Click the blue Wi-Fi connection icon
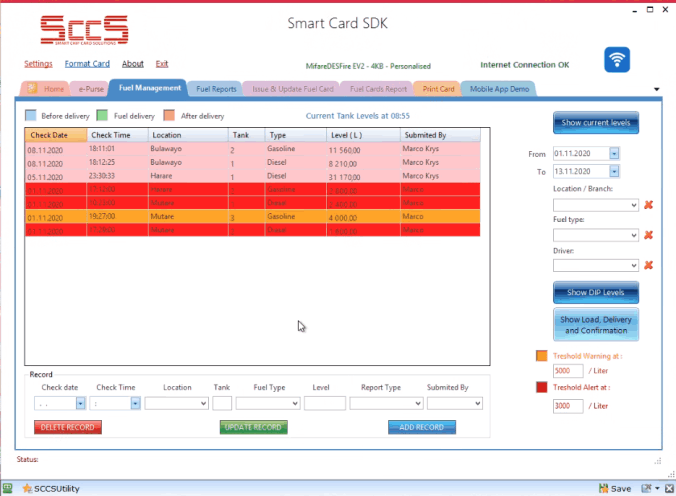Screen dimensions: 676x496 pos(617,60)
